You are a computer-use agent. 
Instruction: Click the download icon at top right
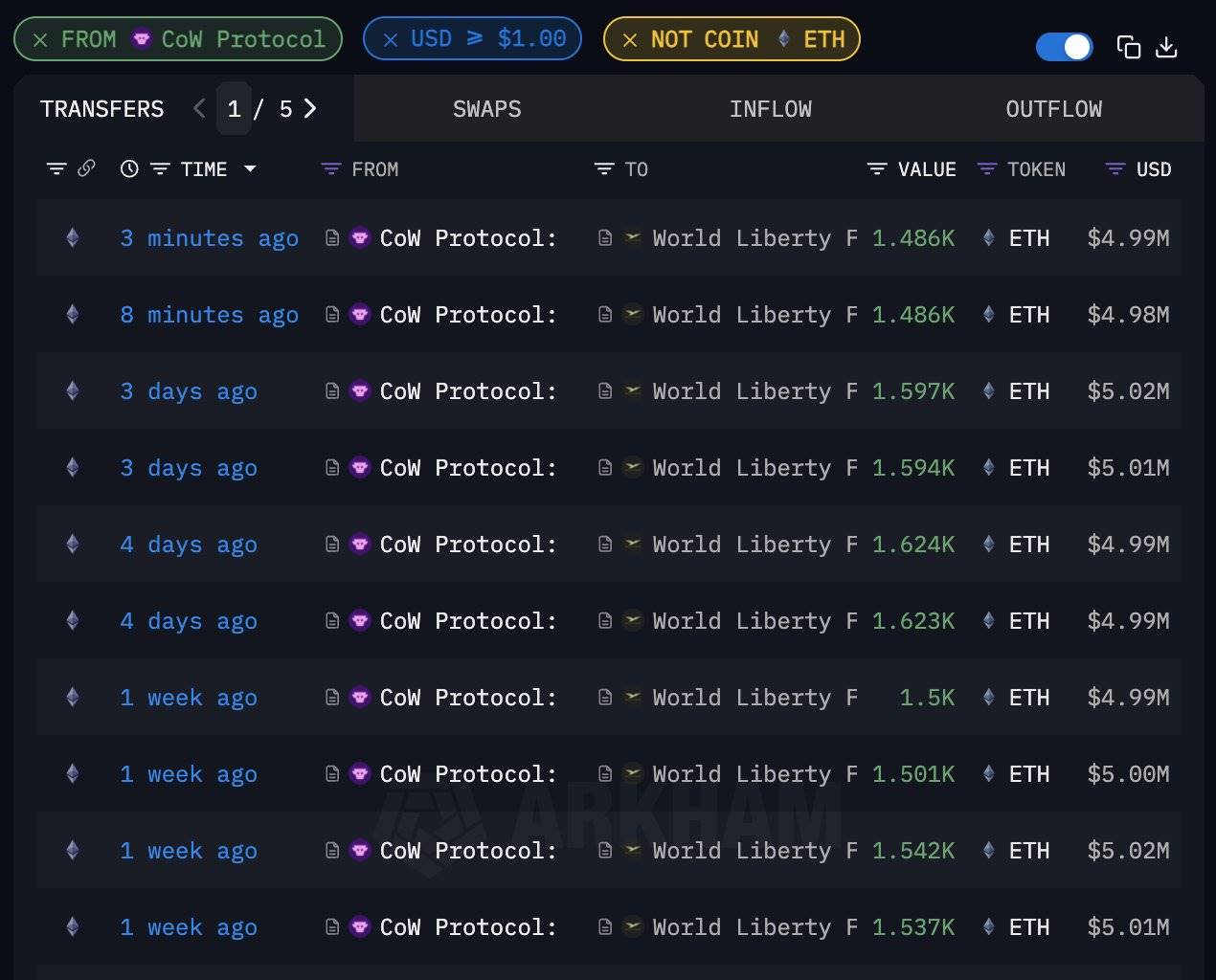1166,47
